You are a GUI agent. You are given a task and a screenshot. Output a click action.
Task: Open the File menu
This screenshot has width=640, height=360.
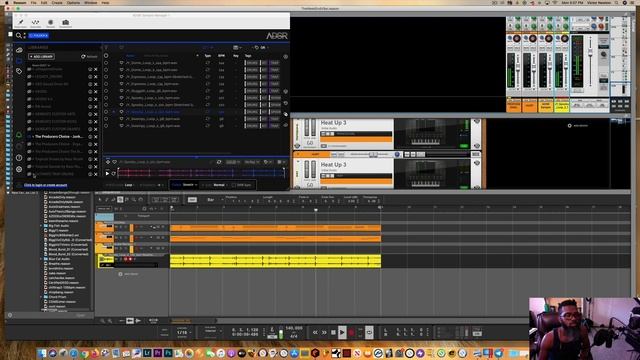click(x=33, y=2)
